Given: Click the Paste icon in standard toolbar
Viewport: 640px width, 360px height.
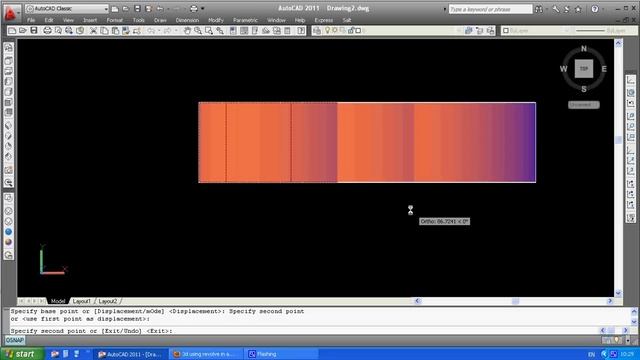Looking at the screenshot, I should (115, 31).
